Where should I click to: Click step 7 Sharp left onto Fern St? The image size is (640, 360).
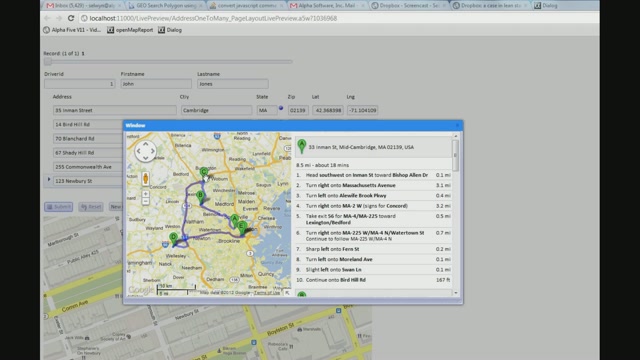pyautogui.click(x=373, y=249)
